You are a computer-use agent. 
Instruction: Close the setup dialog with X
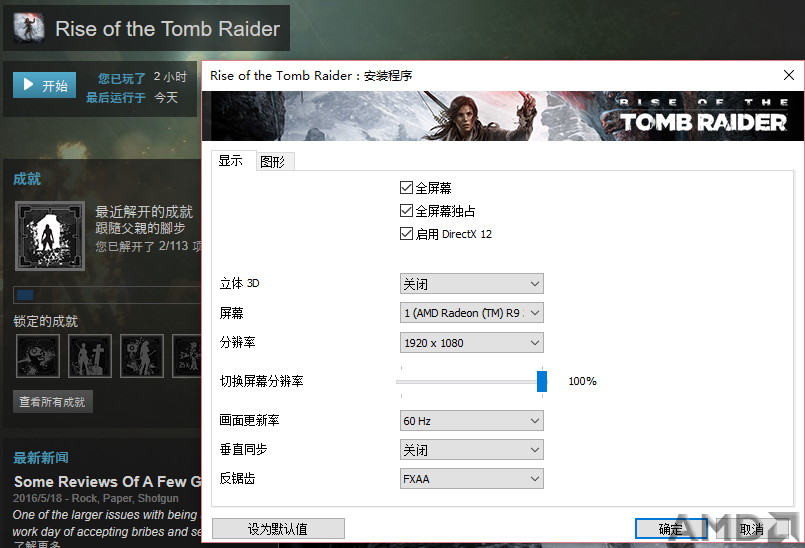click(789, 75)
